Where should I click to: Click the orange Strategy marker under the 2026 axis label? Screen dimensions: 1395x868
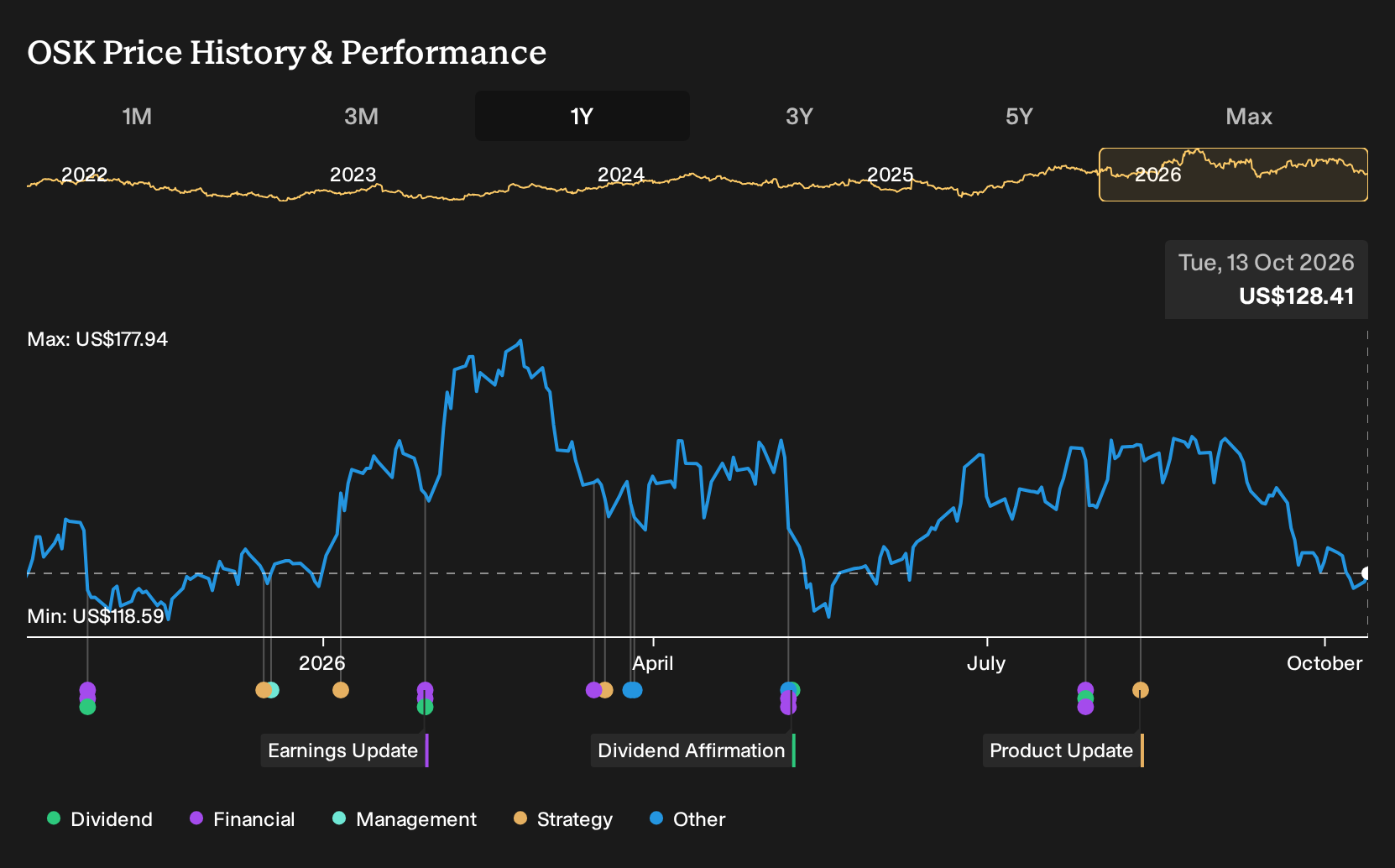[341, 690]
